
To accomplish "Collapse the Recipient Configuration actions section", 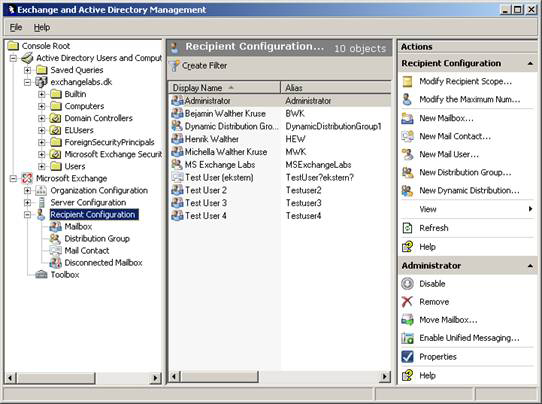I will point(530,64).
